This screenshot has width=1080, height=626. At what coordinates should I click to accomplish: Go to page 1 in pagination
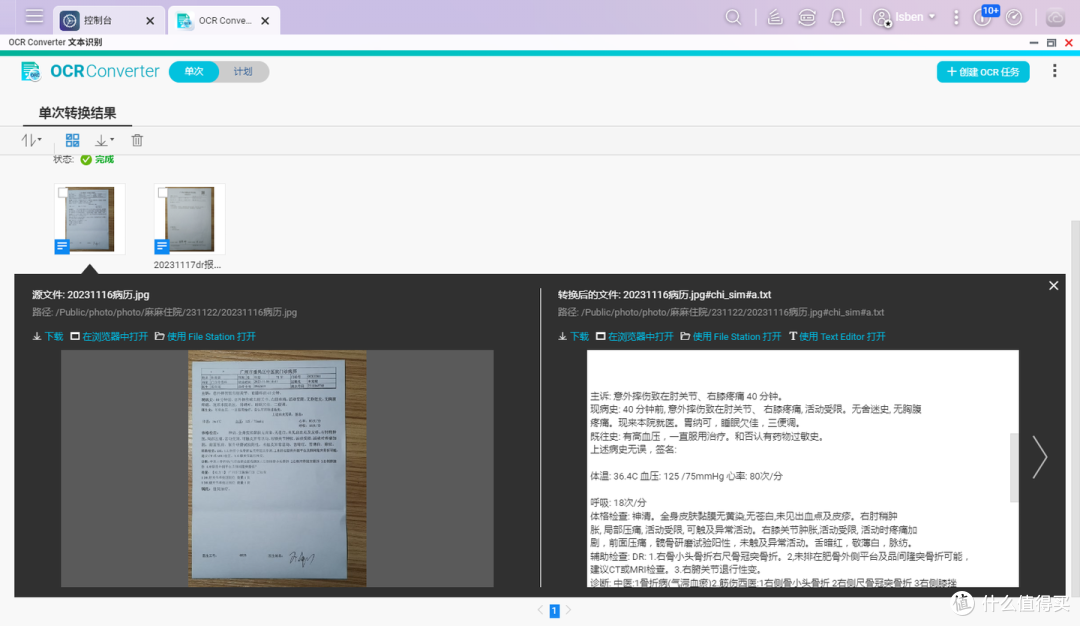(554, 610)
